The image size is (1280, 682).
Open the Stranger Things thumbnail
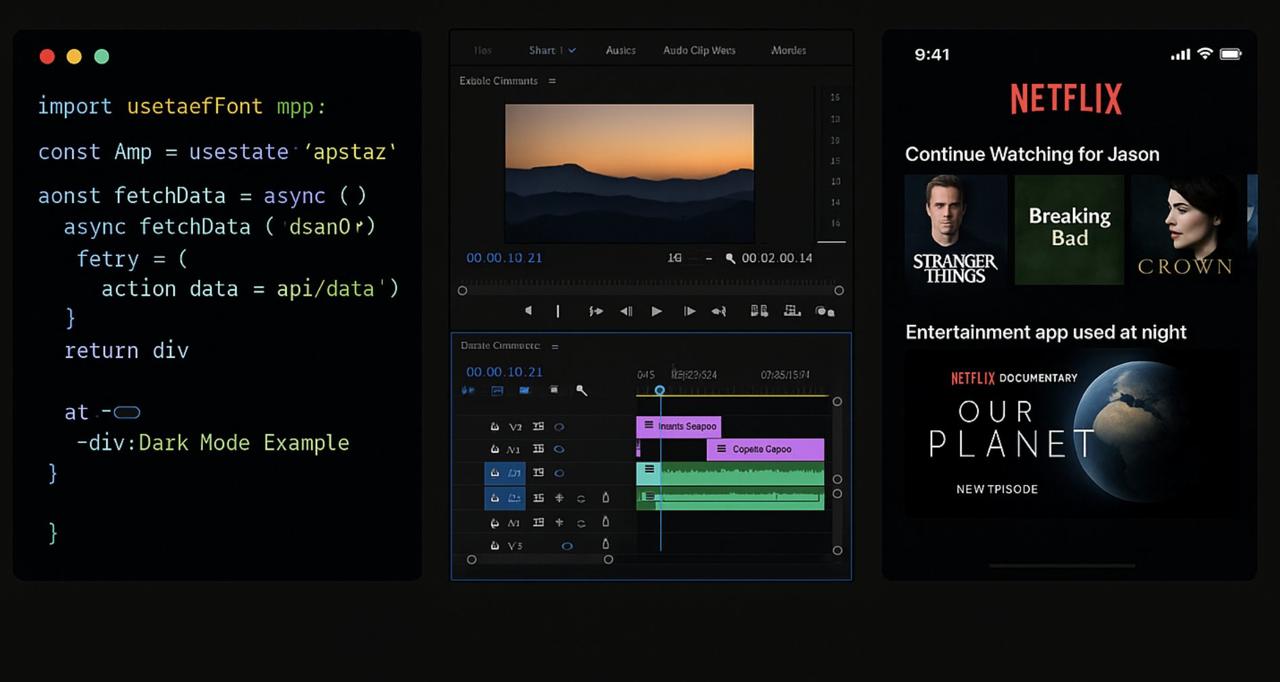(x=955, y=230)
